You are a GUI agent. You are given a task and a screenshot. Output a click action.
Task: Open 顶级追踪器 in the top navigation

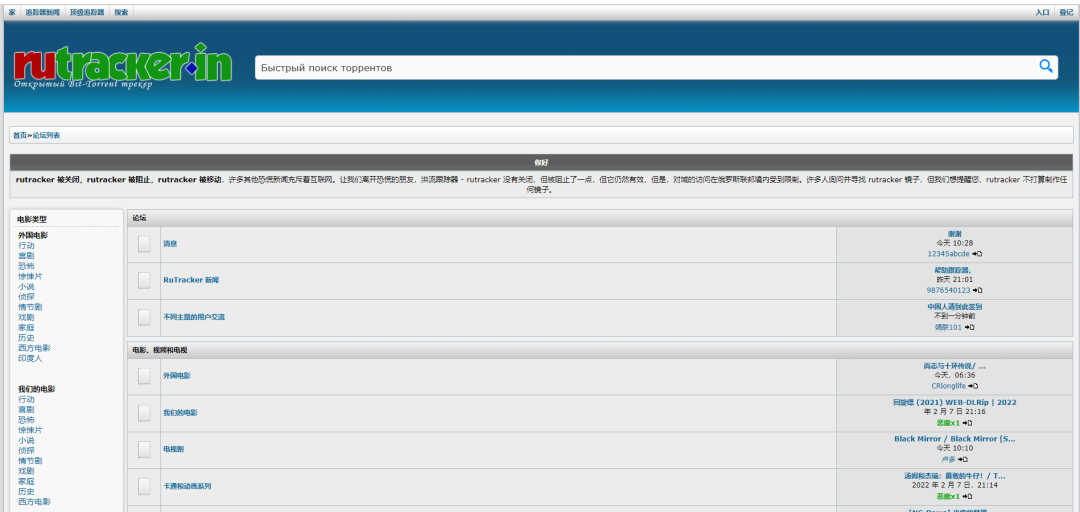coord(87,12)
